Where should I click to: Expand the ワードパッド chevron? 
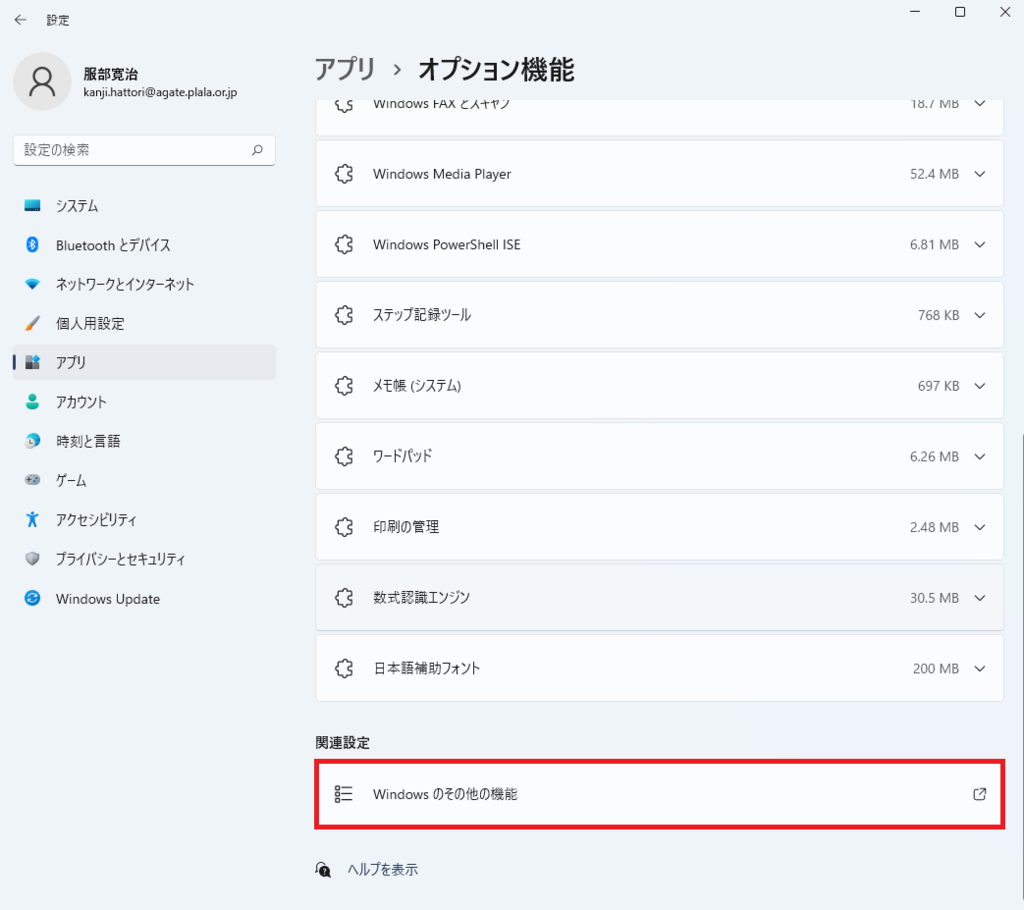980,456
